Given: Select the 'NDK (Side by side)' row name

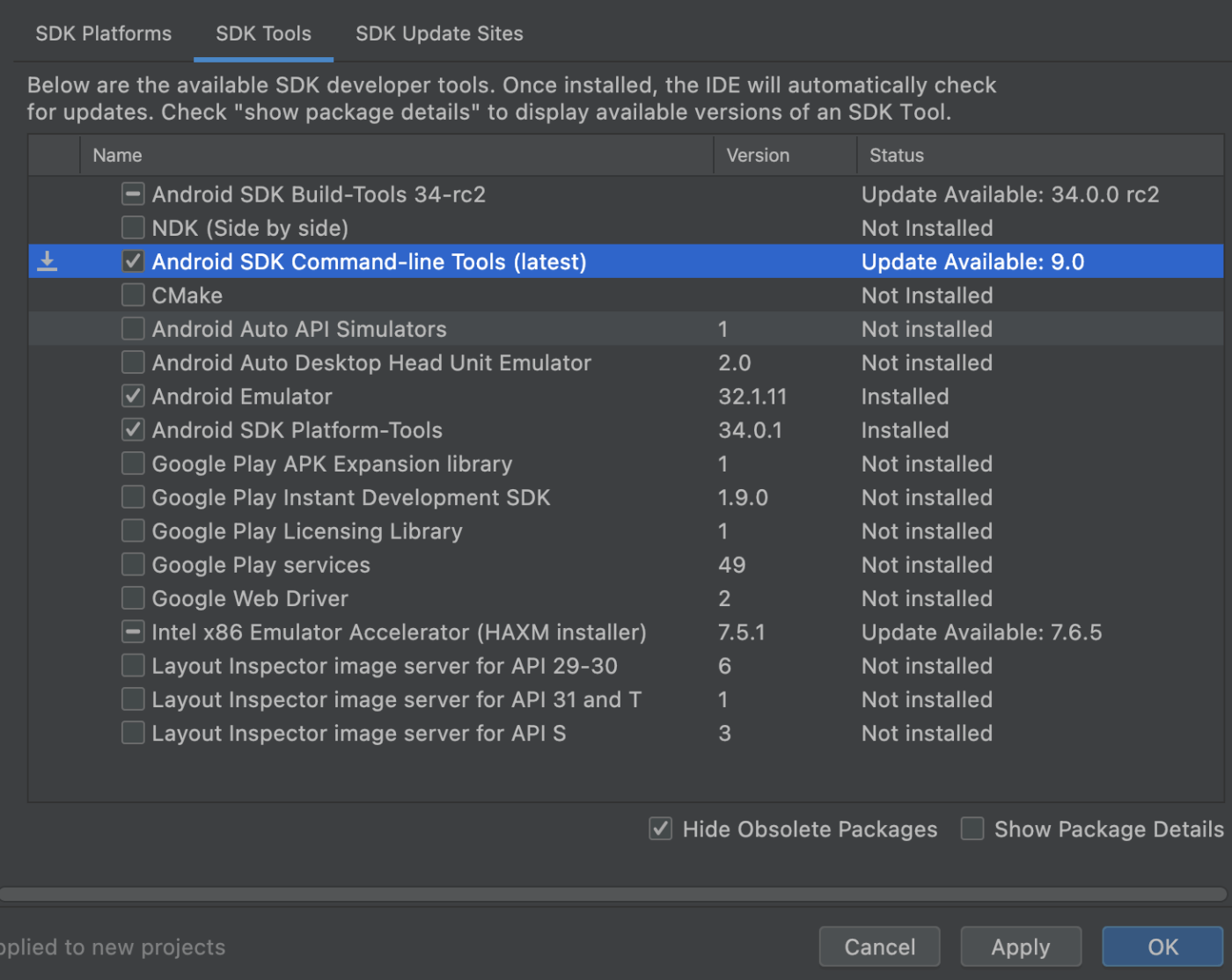Looking at the screenshot, I should (x=250, y=228).
